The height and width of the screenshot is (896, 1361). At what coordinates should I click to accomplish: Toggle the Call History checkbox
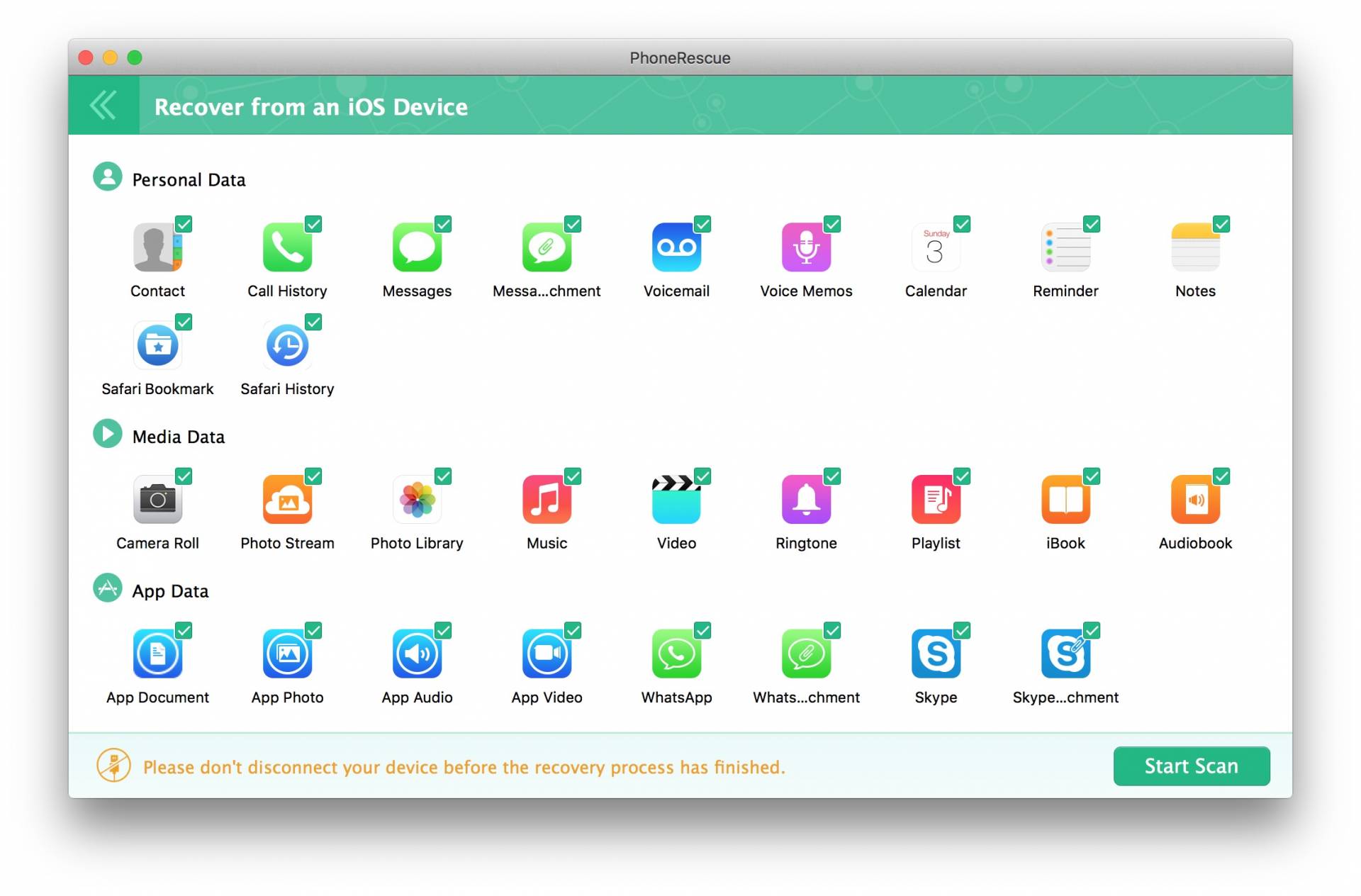point(313,224)
